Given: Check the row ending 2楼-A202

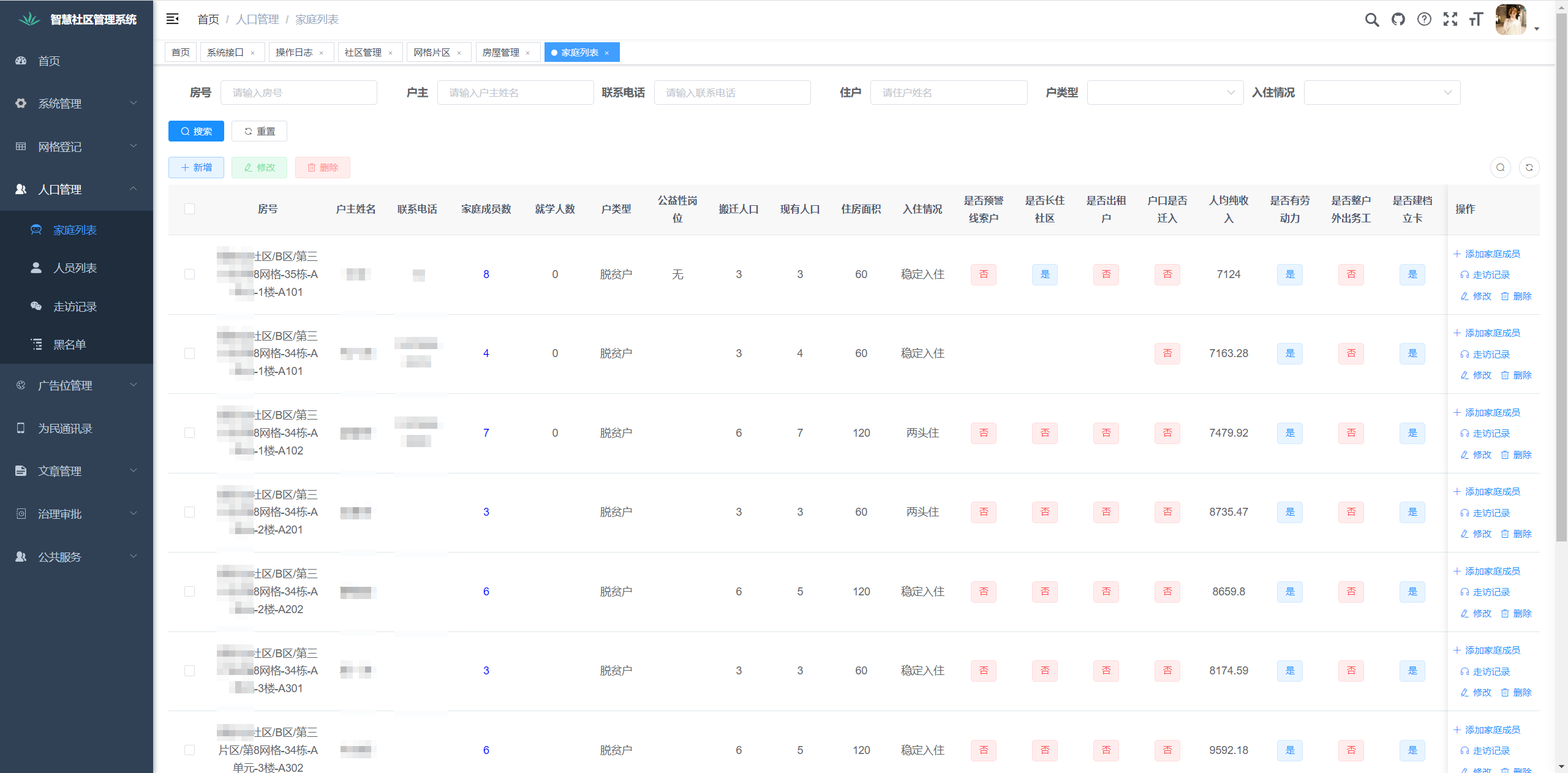Looking at the screenshot, I should pos(190,591).
